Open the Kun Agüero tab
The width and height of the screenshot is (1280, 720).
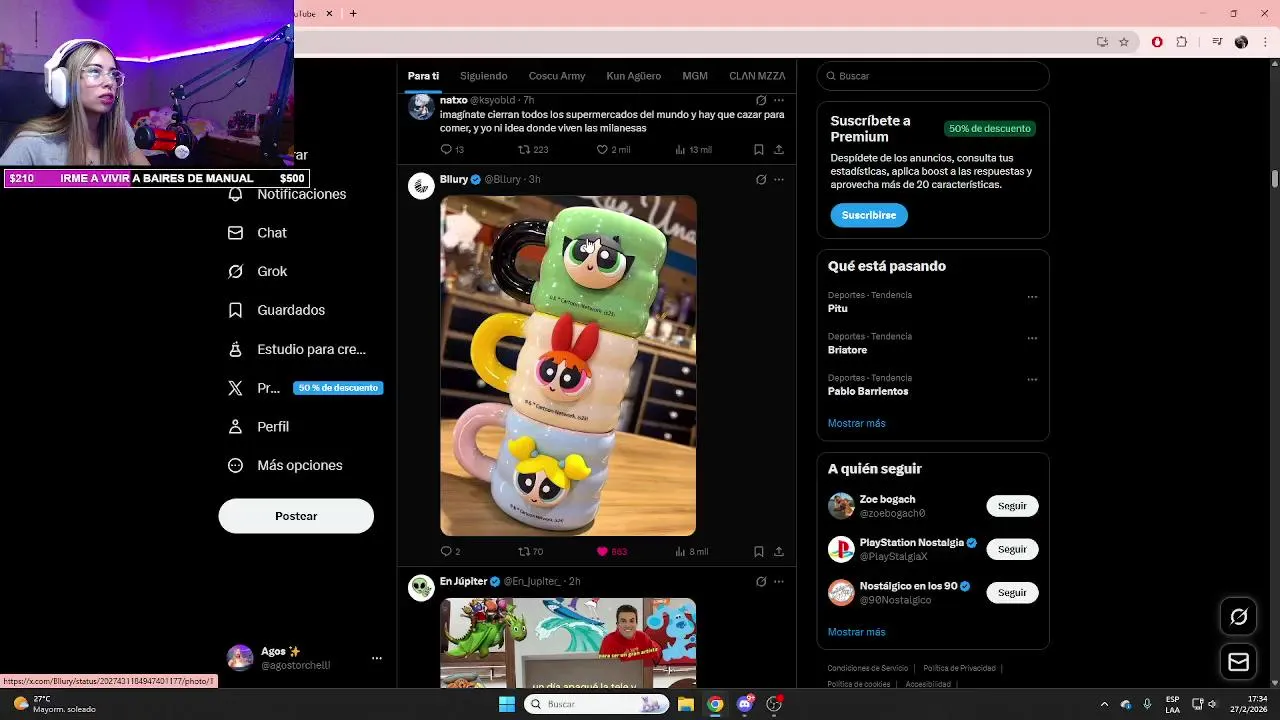(634, 76)
